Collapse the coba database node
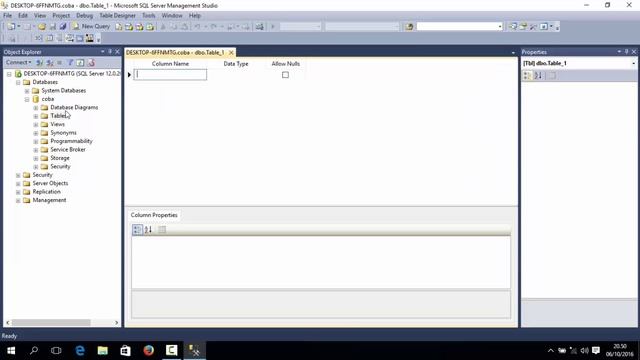This screenshot has width=640, height=360. (x=27, y=99)
